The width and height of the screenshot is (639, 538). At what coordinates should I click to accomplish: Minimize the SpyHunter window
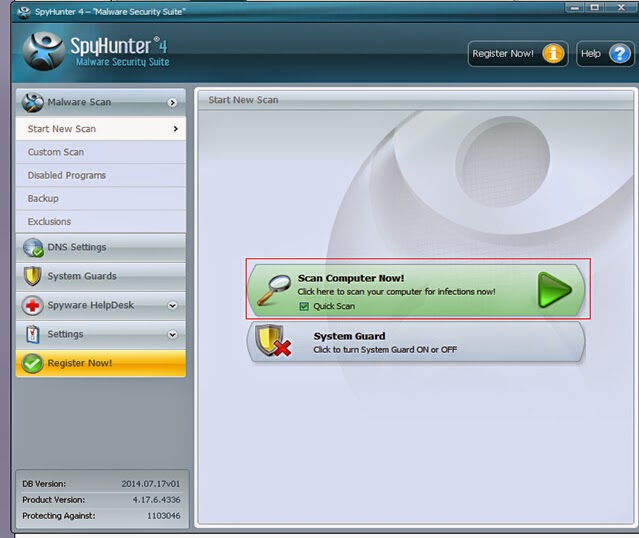(x=575, y=7)
